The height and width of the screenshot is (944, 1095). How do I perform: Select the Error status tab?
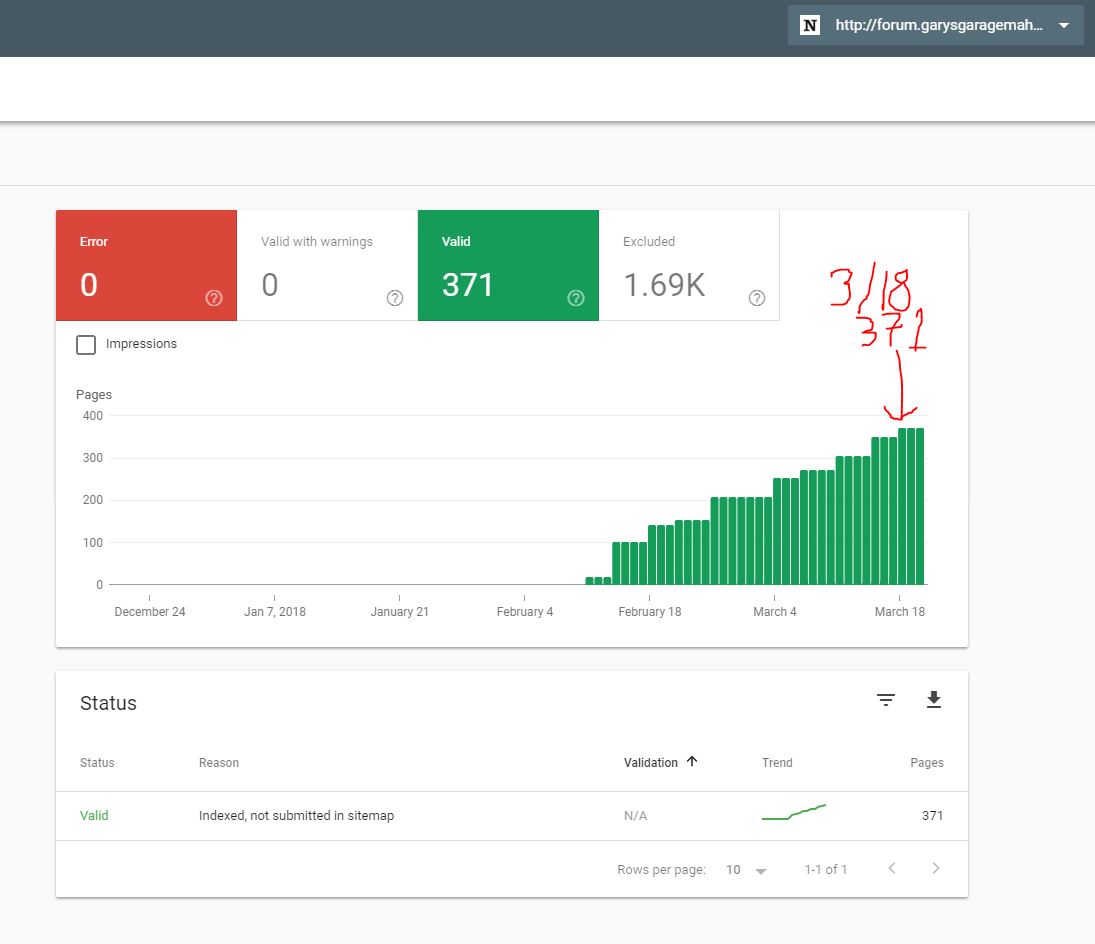pyautogui.click(x=146, y=266)
